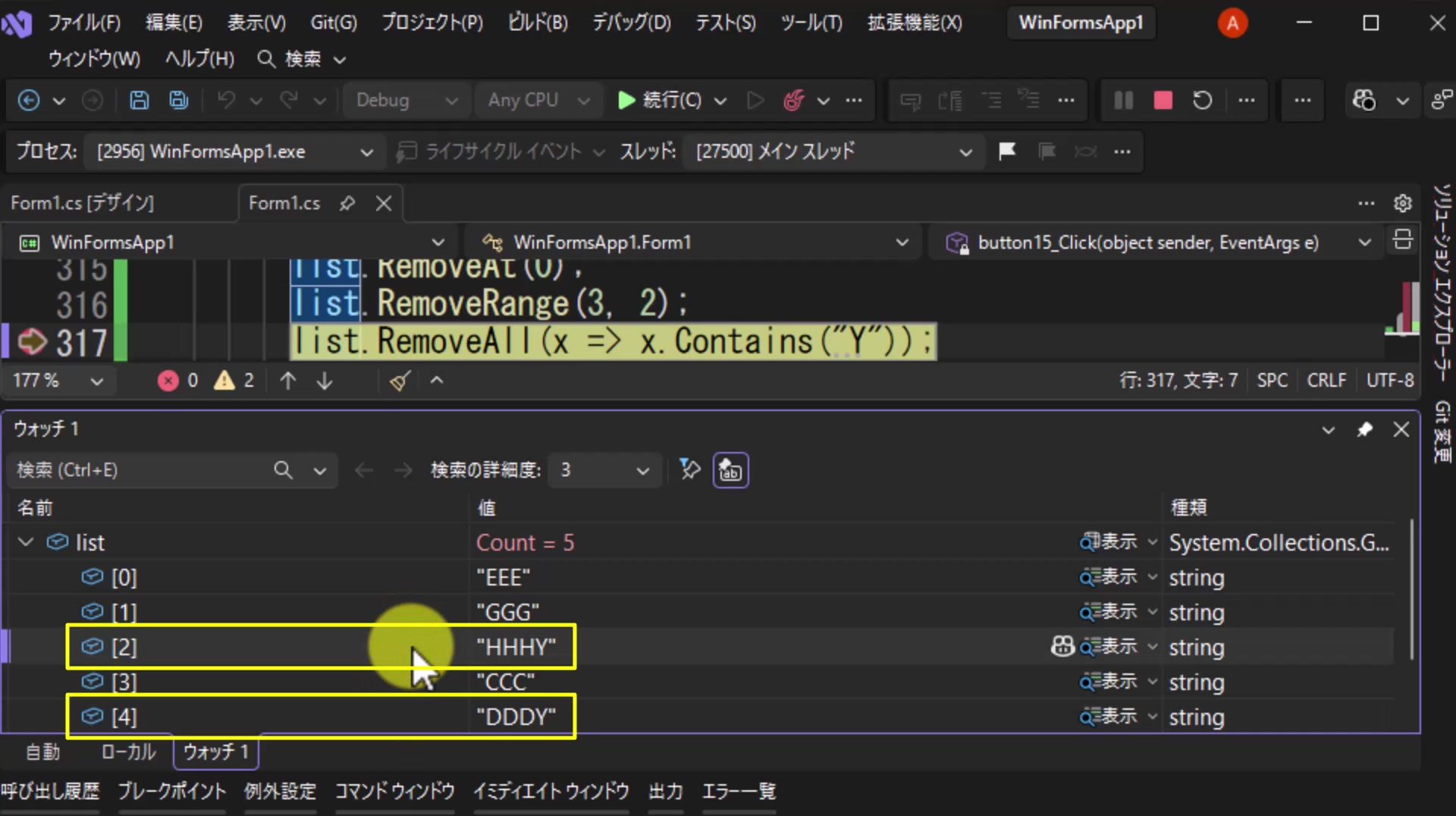Open the File (ファイル) menu
This screenshot has width=1456, height=816.
pyautogui.click(x=84, y=23)
